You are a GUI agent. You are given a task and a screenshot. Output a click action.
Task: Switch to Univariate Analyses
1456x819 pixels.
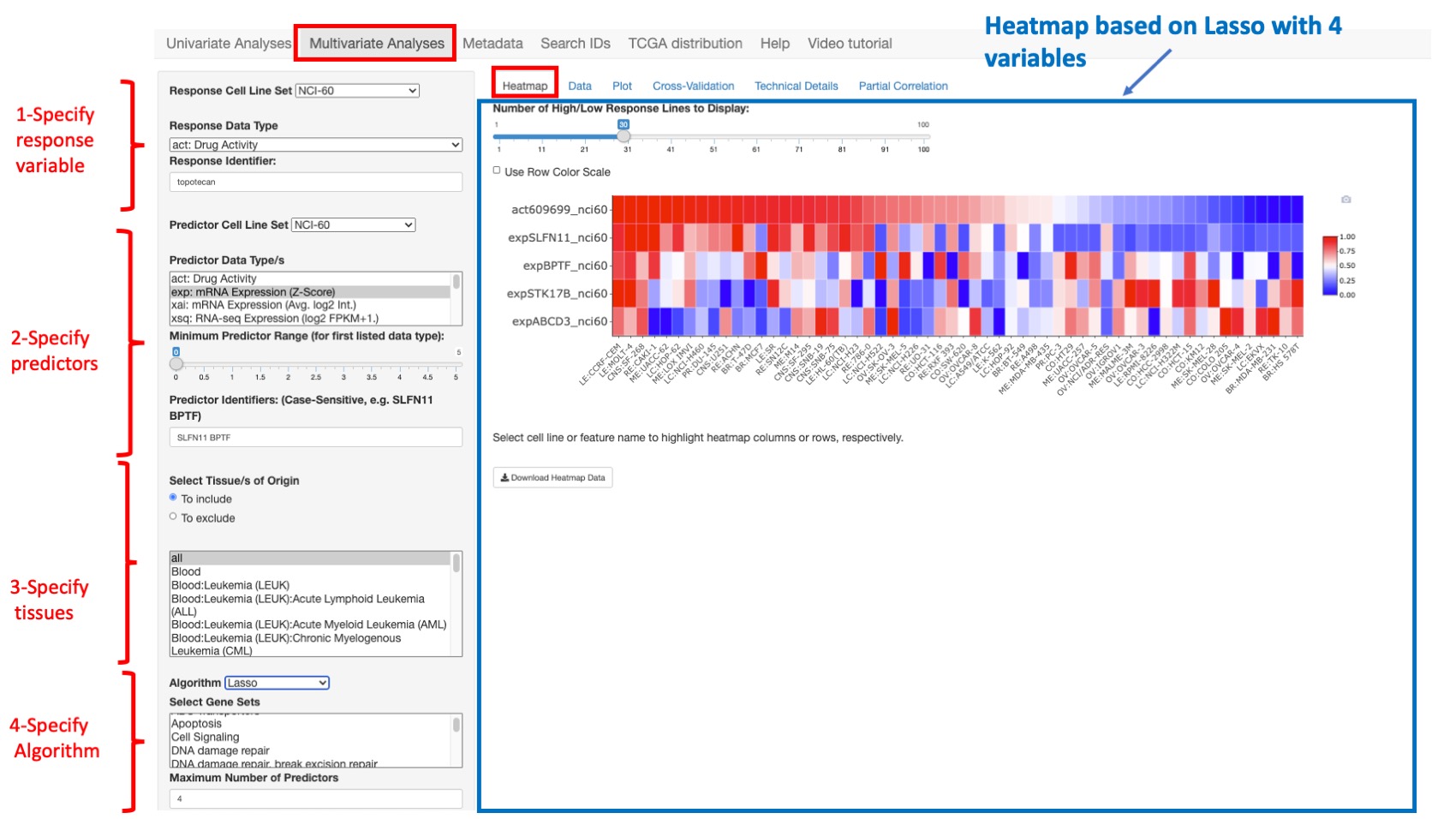pos(227,43)
